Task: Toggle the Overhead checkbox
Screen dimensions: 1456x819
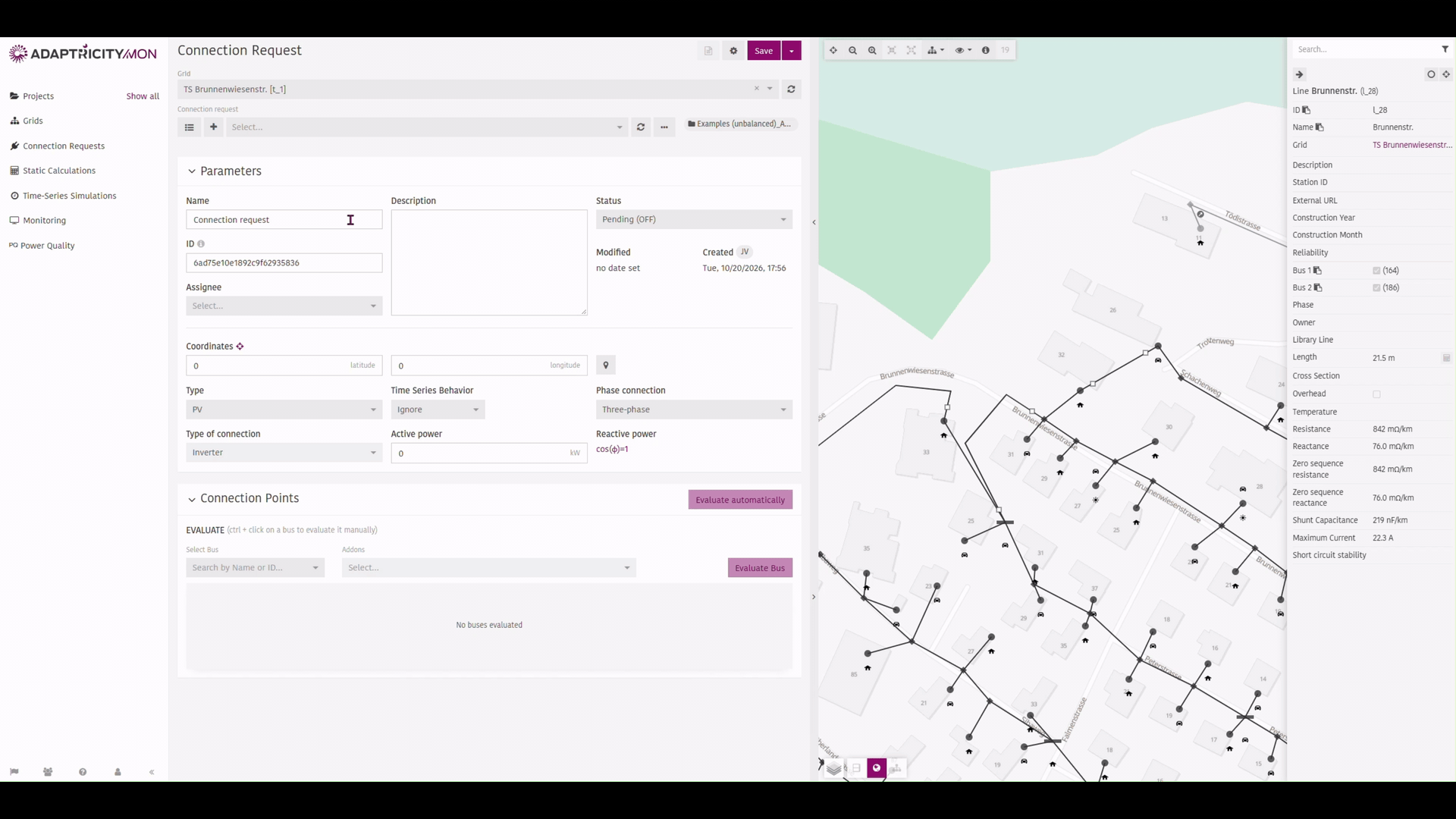Action: 1376,394
